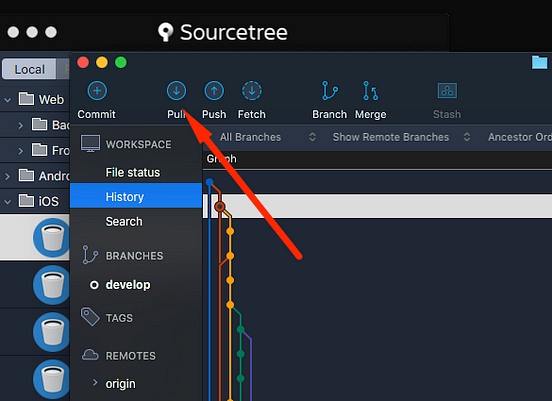Collapse the Web folder group
The height and width of the screenshot is (401, 552).
[8, 100]
